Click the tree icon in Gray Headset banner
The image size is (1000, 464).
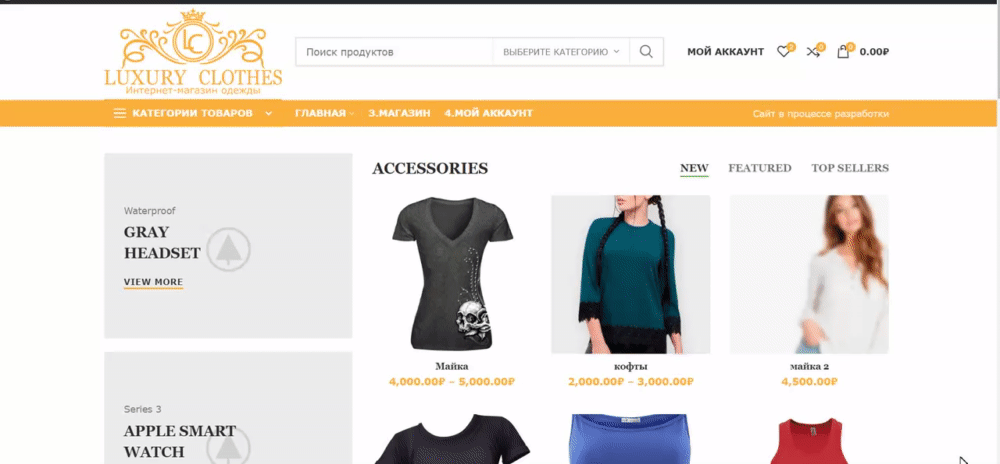click(x=228, y=249)
